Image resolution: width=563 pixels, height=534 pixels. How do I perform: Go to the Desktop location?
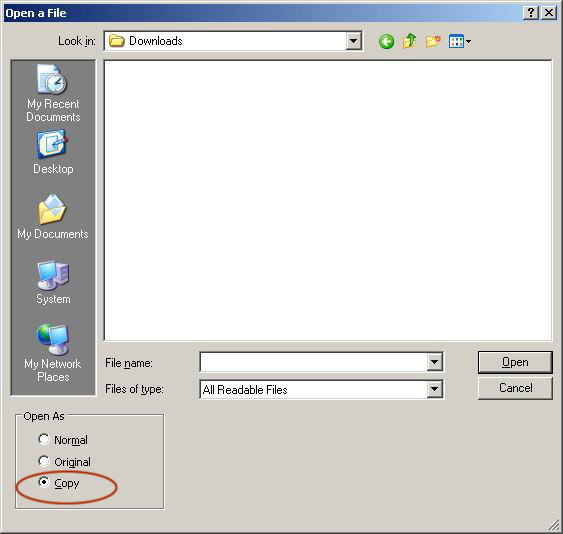point(53,153)
